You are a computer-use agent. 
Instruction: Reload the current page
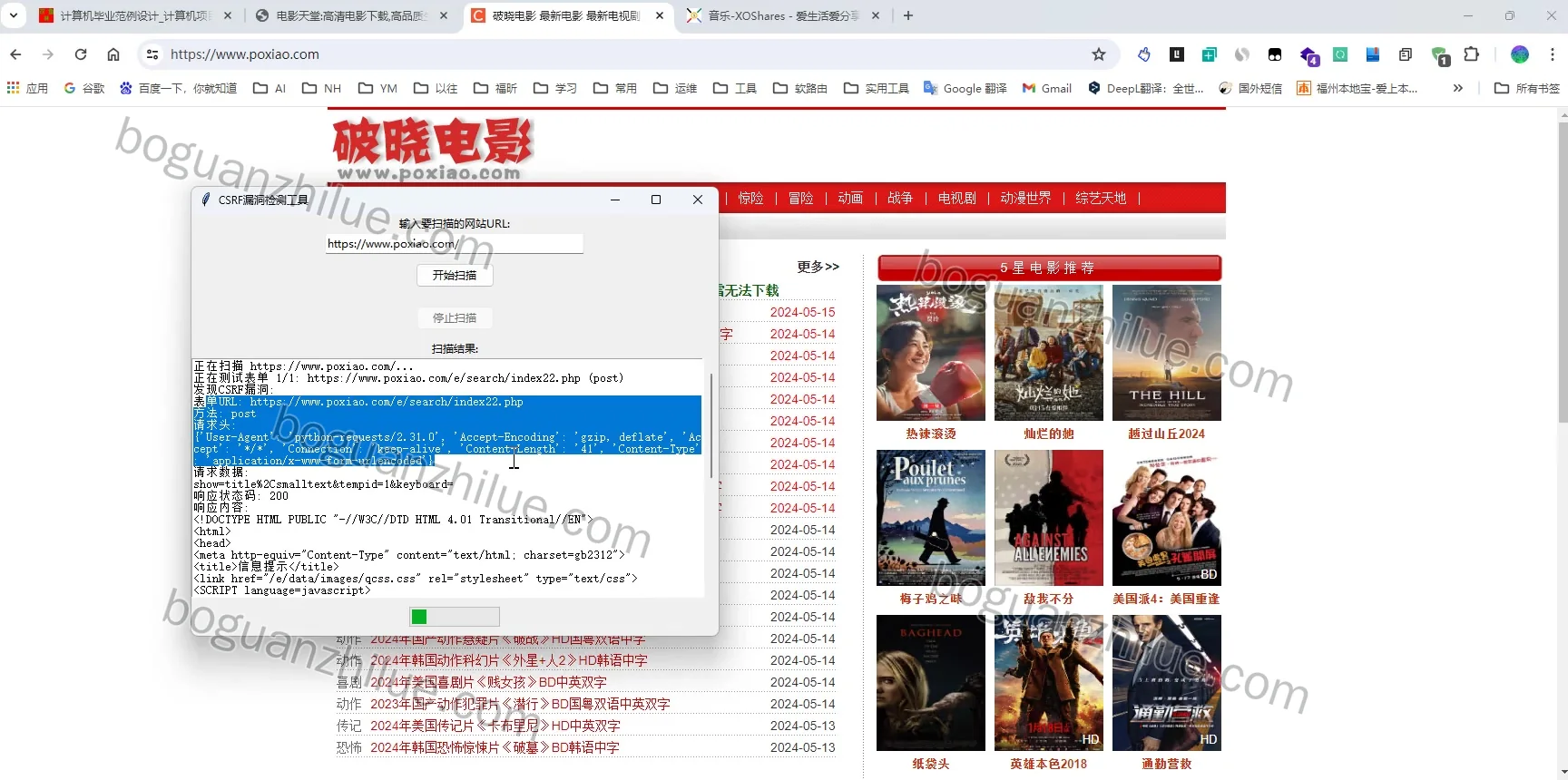click(x=81, y=54)
